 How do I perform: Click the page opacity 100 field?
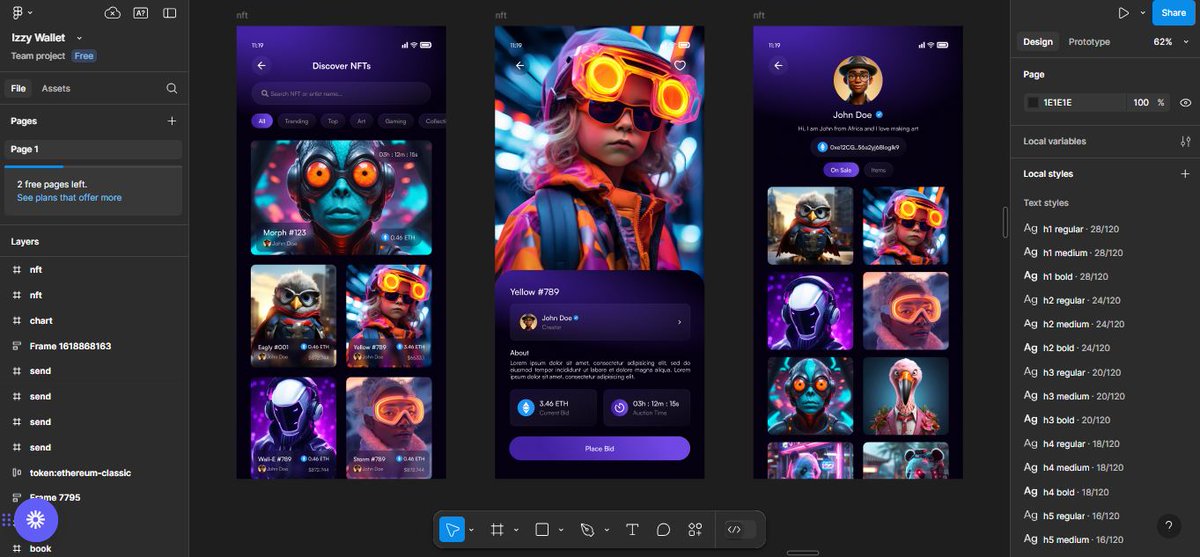pyautogui.click(x=1140, y=102)
